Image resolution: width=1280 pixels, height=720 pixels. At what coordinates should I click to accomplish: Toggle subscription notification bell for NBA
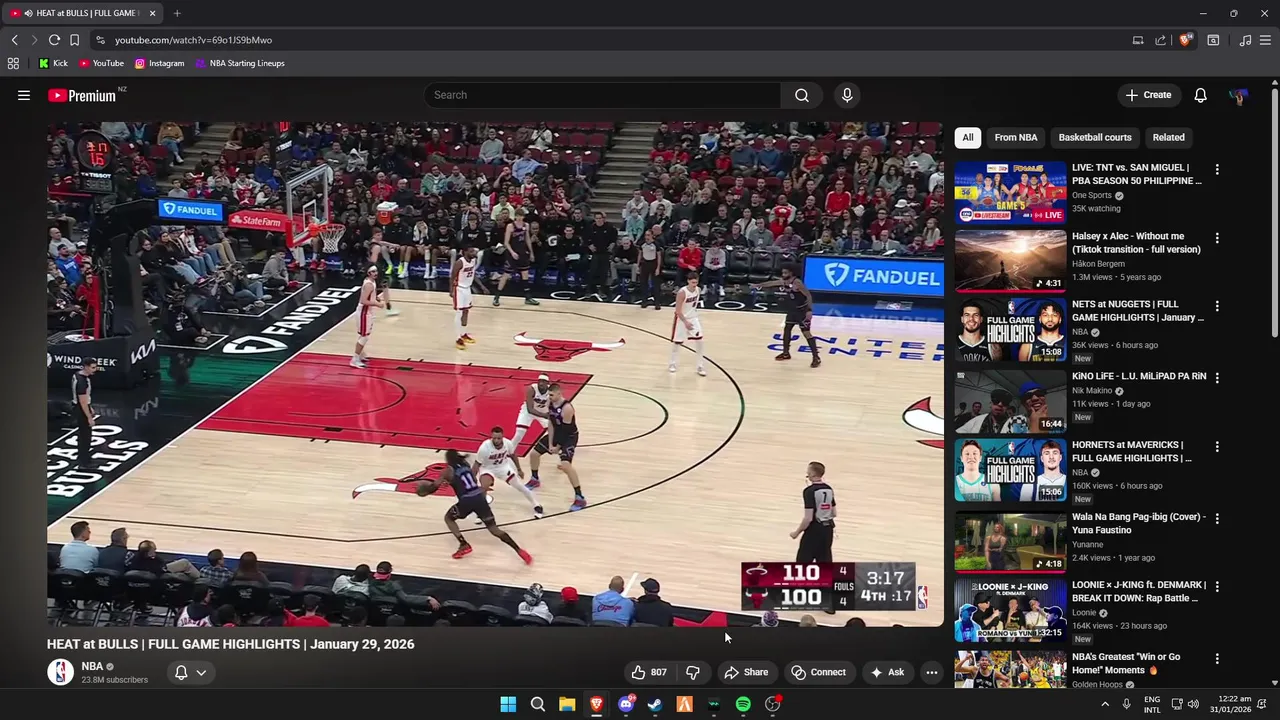click(181, 672)
